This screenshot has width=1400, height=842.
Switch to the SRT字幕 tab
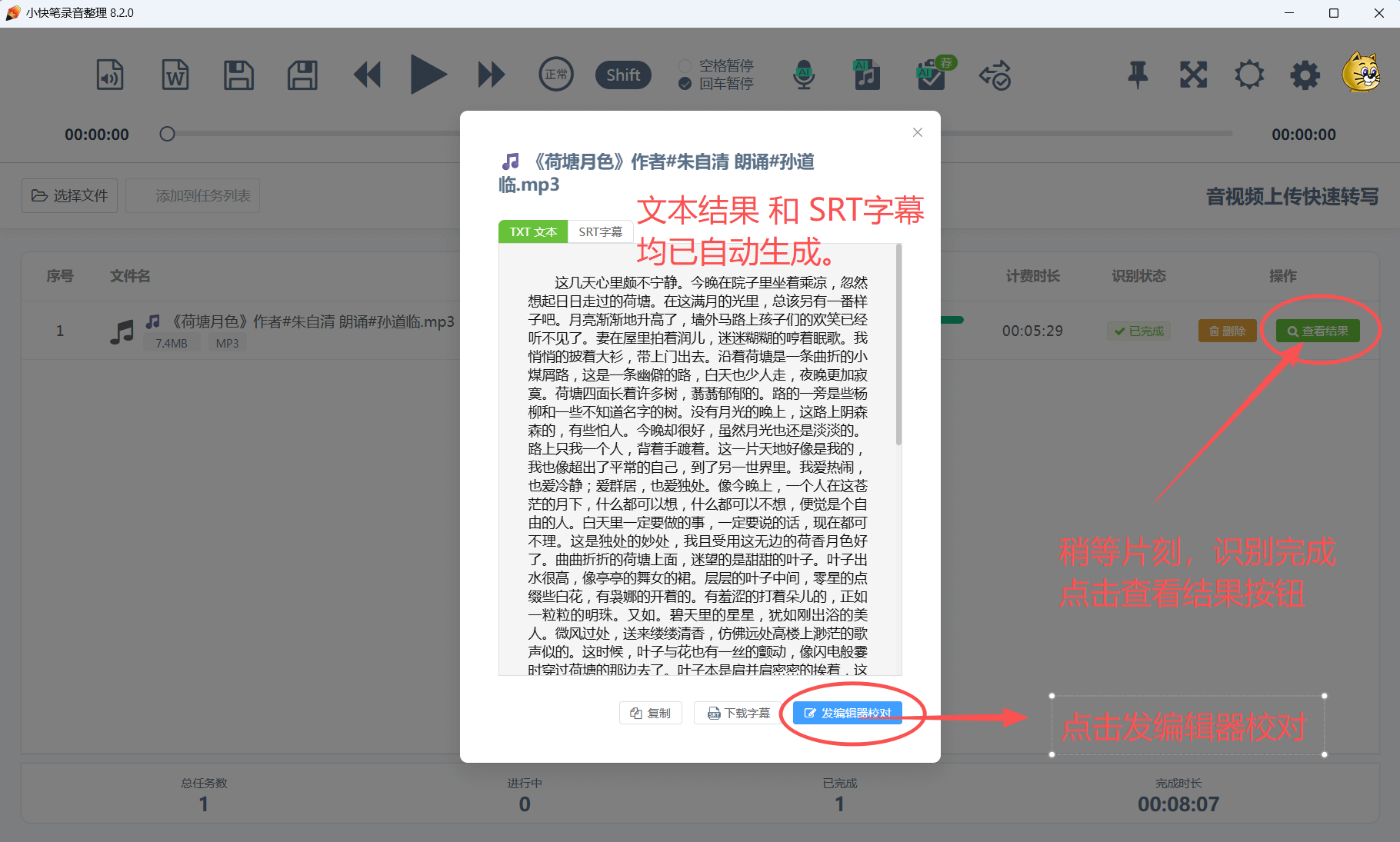[x=600, y=232]
